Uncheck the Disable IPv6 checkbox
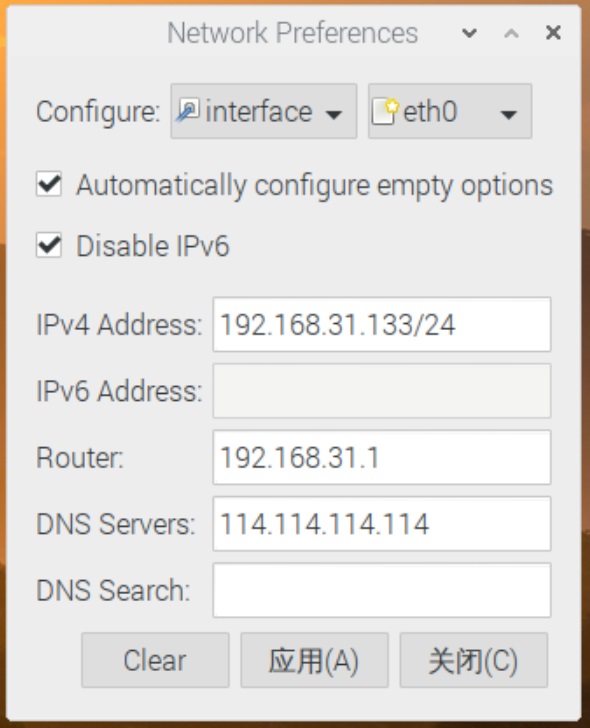The height and width of the screenshot is (728, 590). point(49,245)
